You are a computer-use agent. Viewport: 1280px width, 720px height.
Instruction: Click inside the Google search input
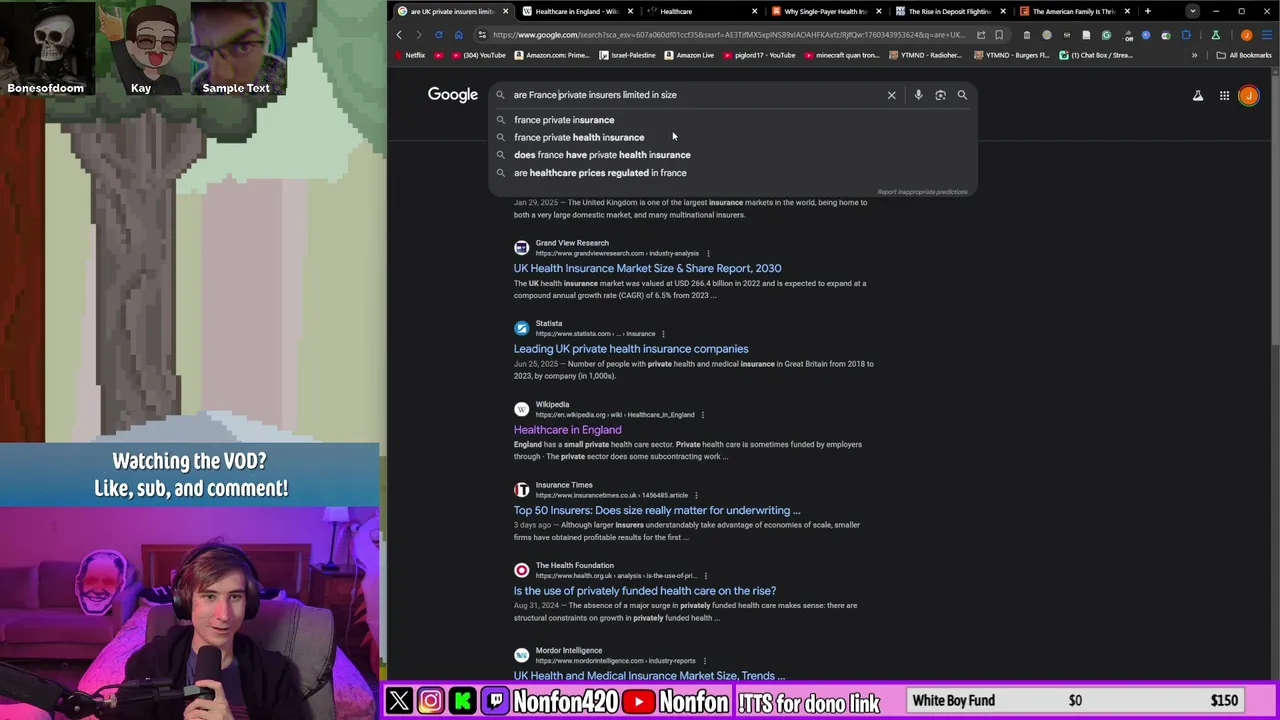click(x=695, y=95)
